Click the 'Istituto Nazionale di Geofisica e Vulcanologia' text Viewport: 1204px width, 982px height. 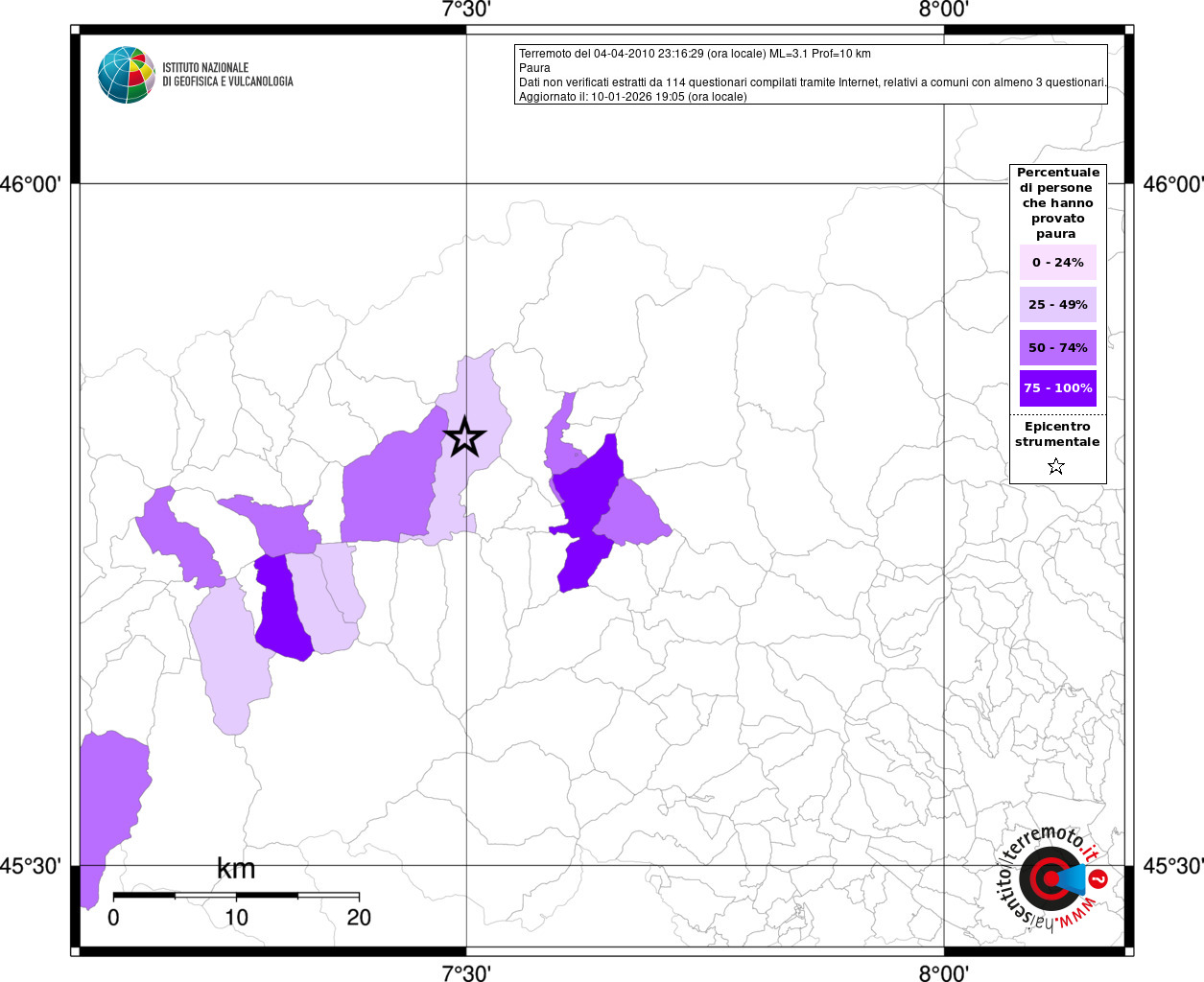[x=227, y=75]
